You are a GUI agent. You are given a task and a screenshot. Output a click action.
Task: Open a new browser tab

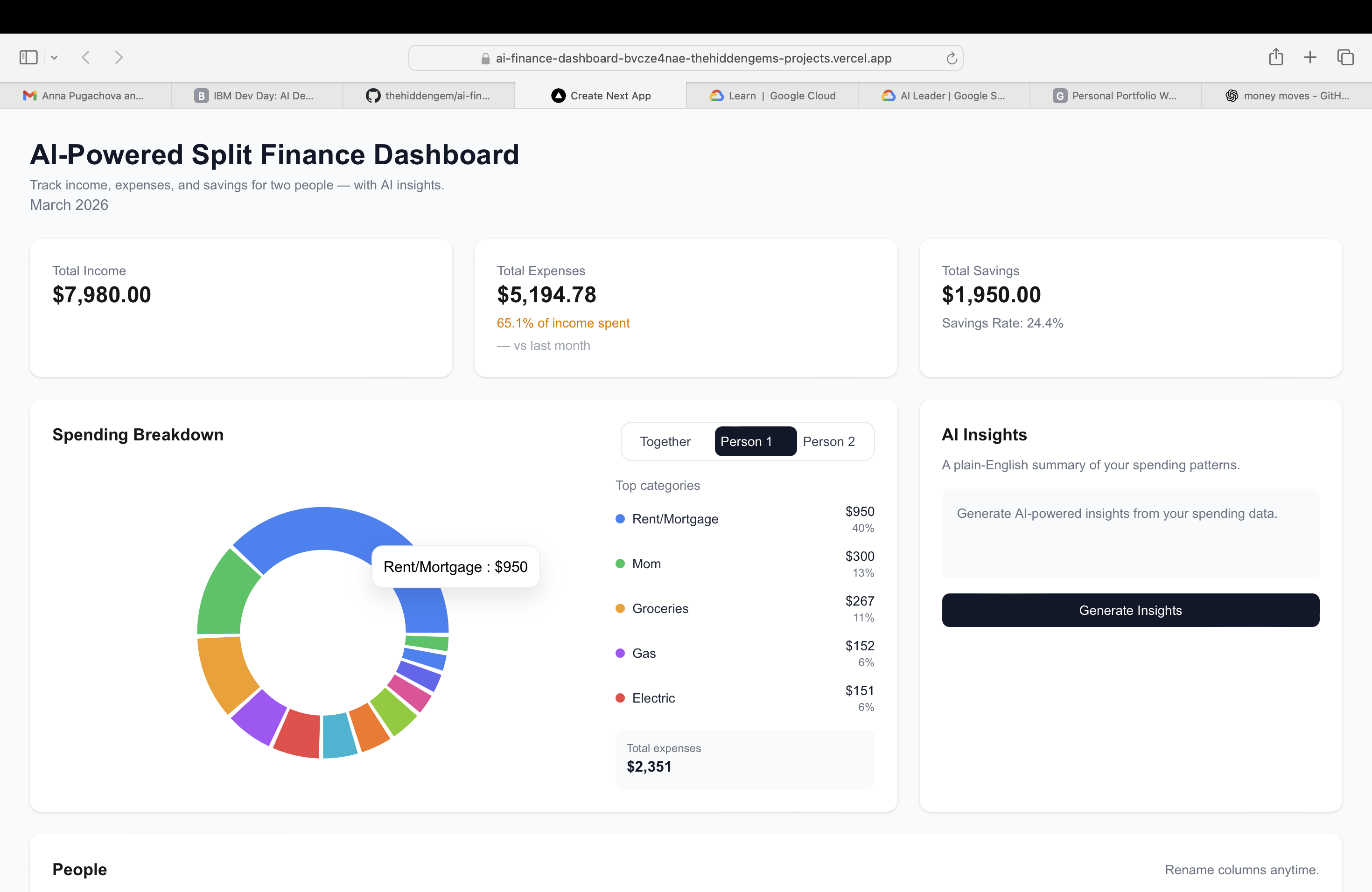point(1310,57)
